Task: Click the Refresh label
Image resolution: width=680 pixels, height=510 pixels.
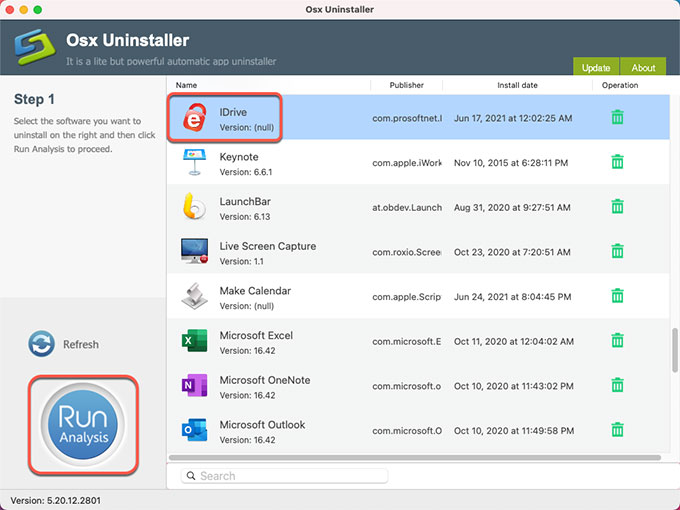Action: click(x=81, y=344)
